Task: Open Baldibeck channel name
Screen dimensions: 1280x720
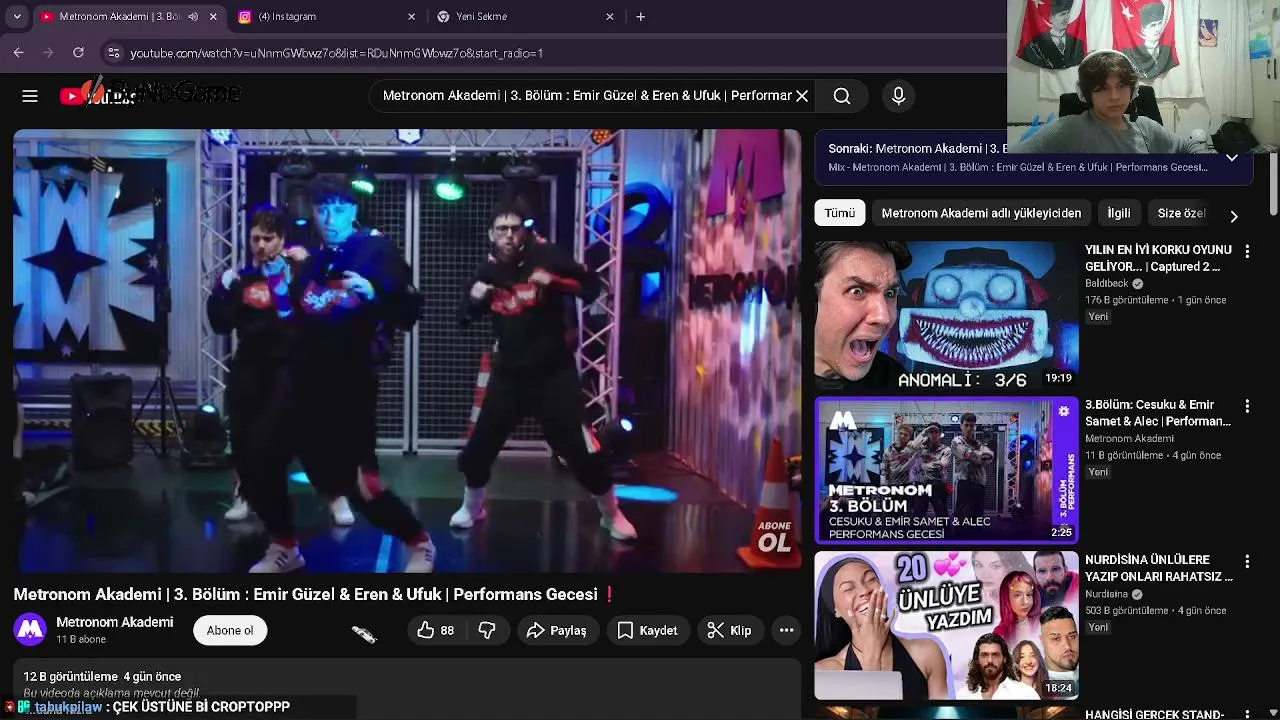Action: pyautogui.click(x=1107, y=284)
